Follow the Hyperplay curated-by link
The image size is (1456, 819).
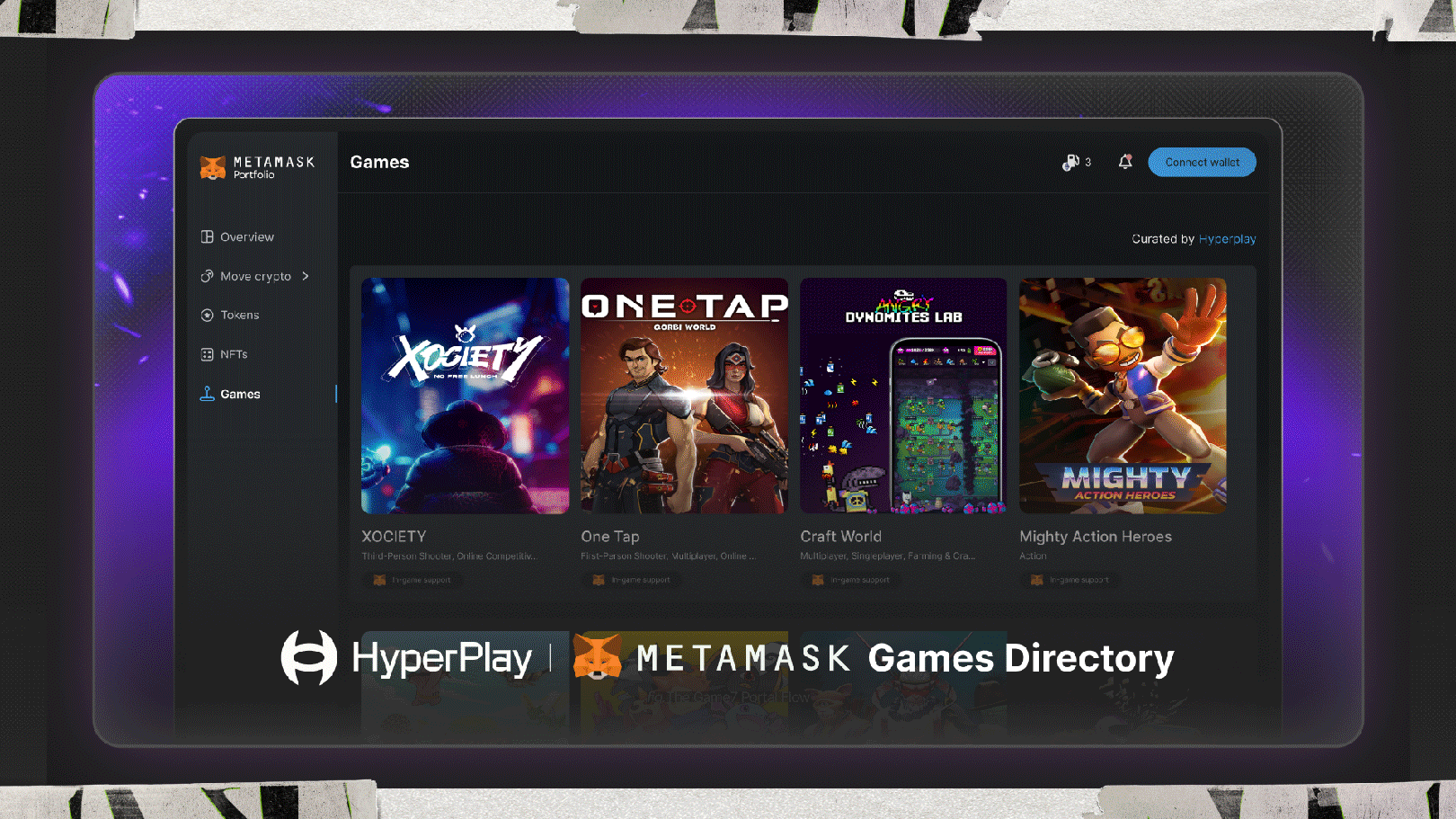[x=1228, y=239]
